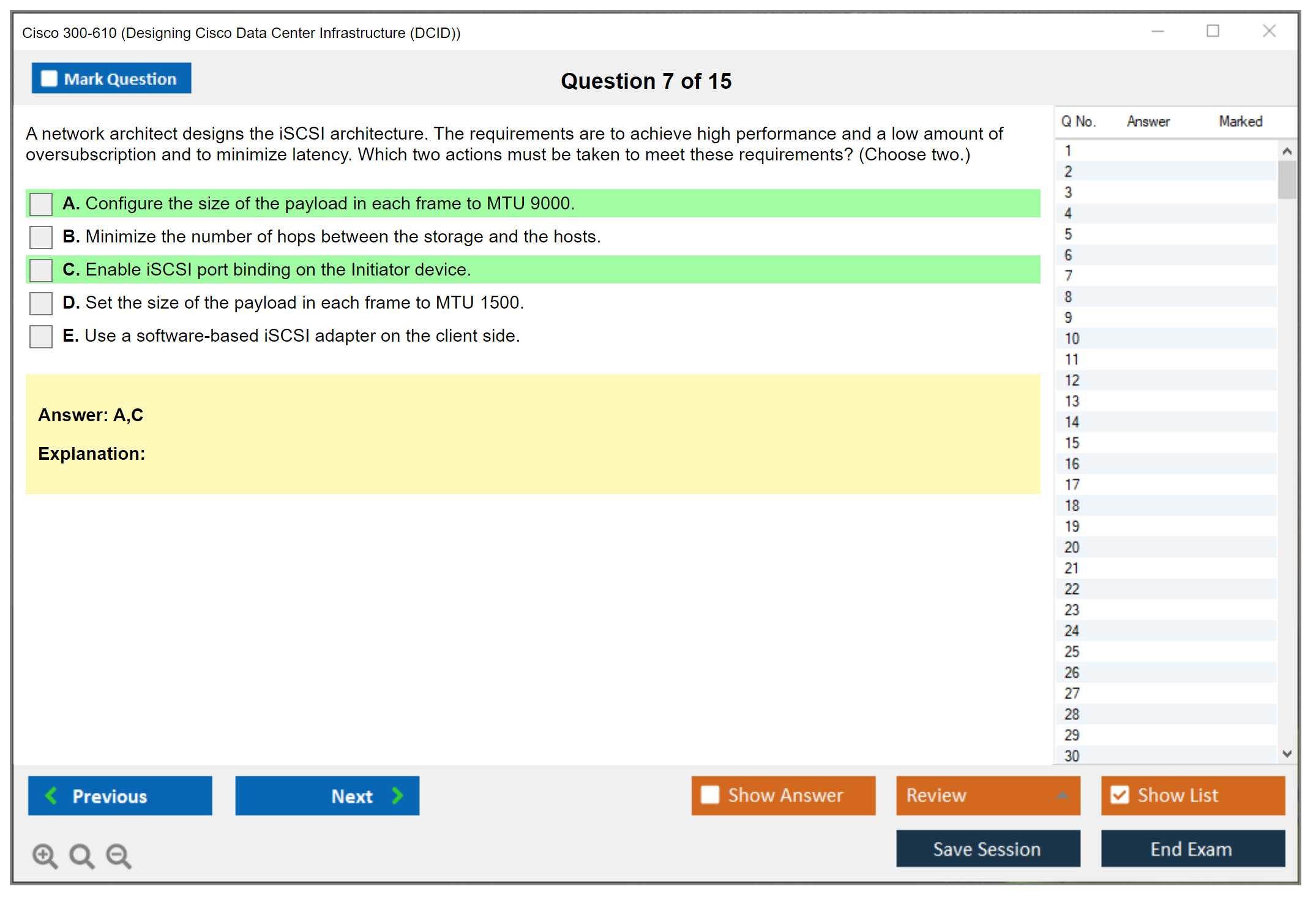Check option A MTU 9000 checkbox
The height and width of the screenshot is (900, 1316).
[x=41, y=204]
